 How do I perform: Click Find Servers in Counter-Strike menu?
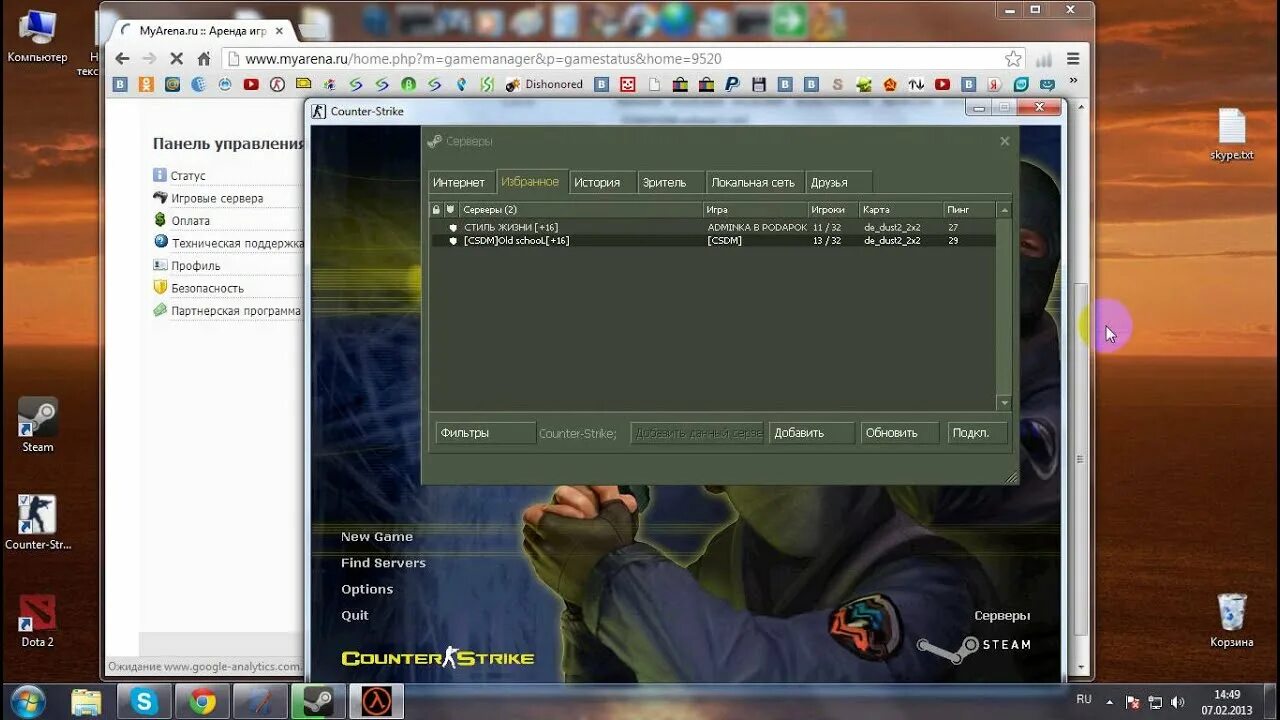pyautogui.click(x=383, y=563)
